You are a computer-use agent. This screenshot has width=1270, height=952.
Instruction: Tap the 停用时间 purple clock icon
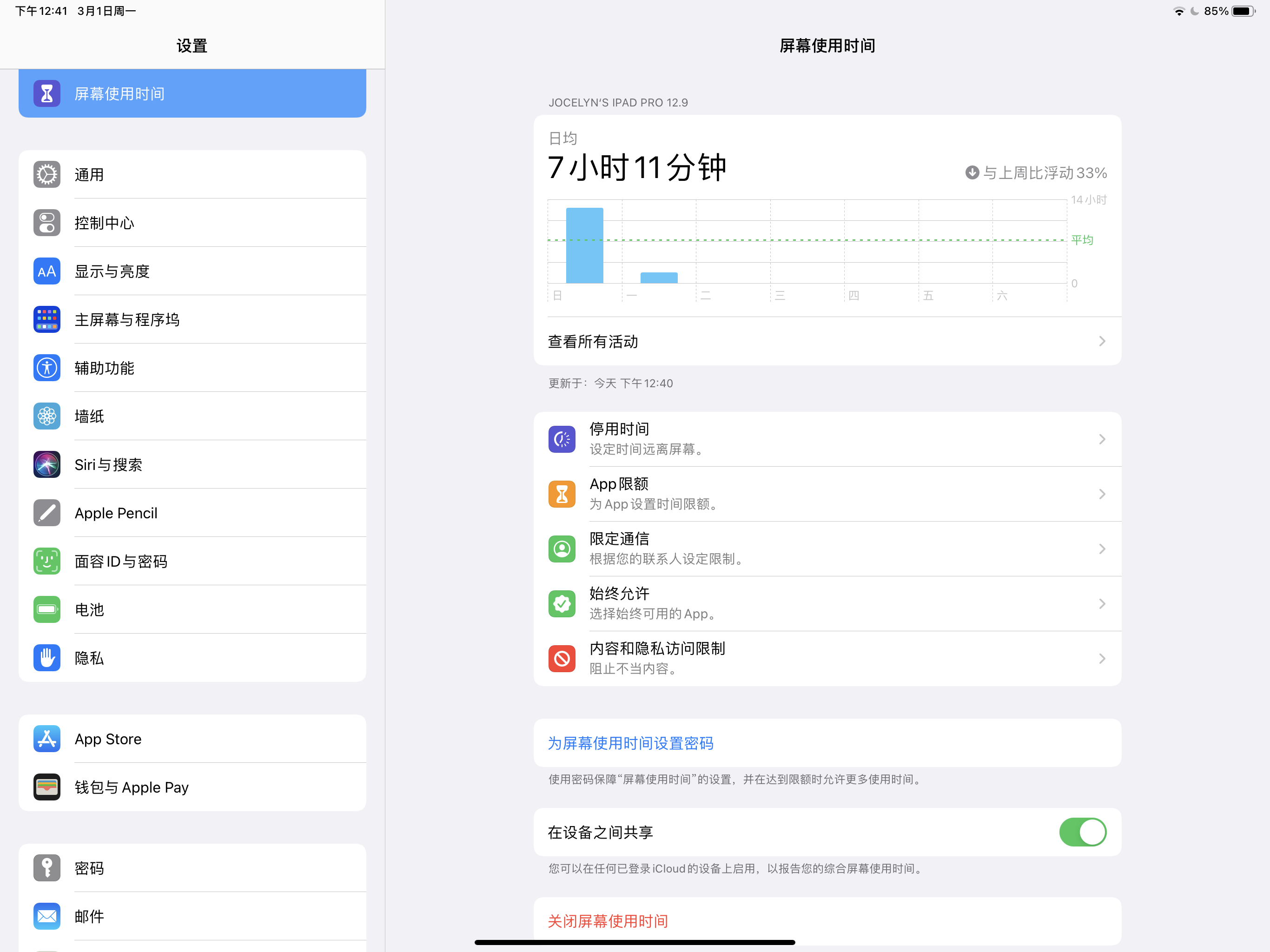click(562, 439)
